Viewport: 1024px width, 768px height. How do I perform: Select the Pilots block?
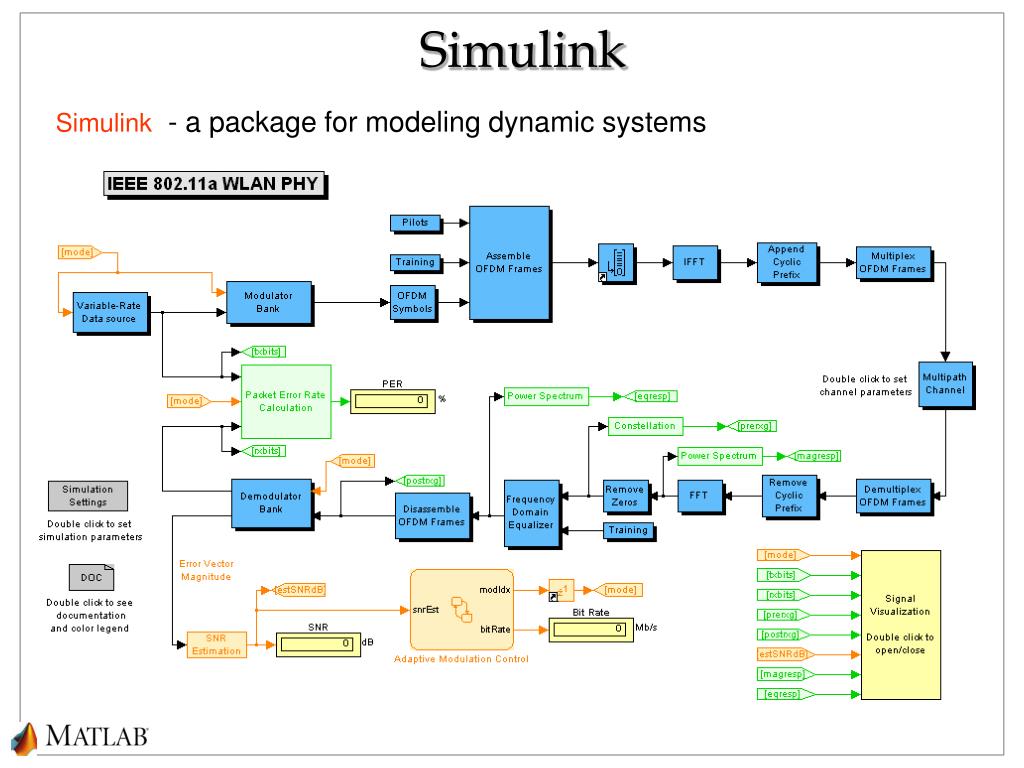tap(415, 223)
